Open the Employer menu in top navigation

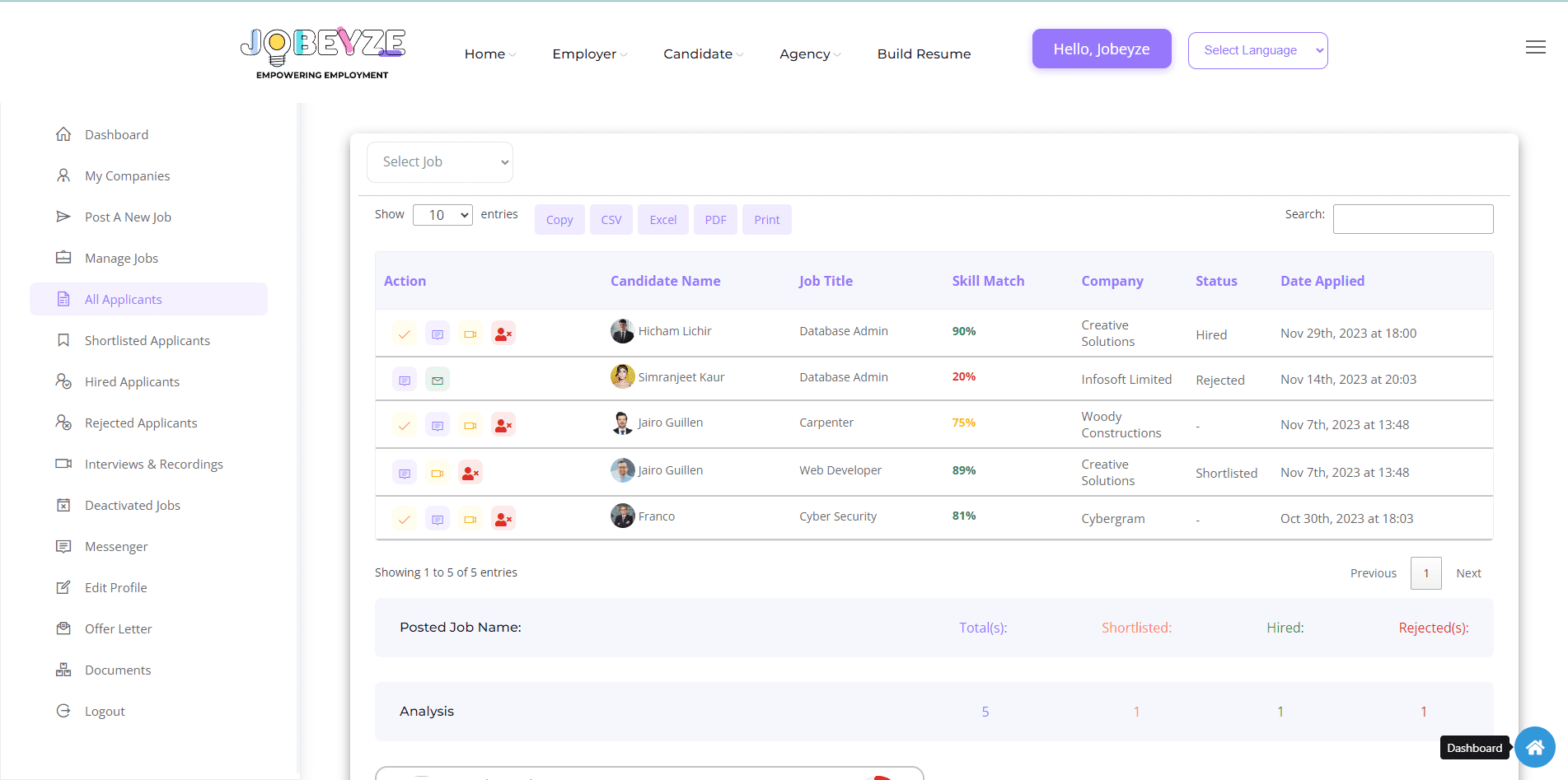coord(588,54)
